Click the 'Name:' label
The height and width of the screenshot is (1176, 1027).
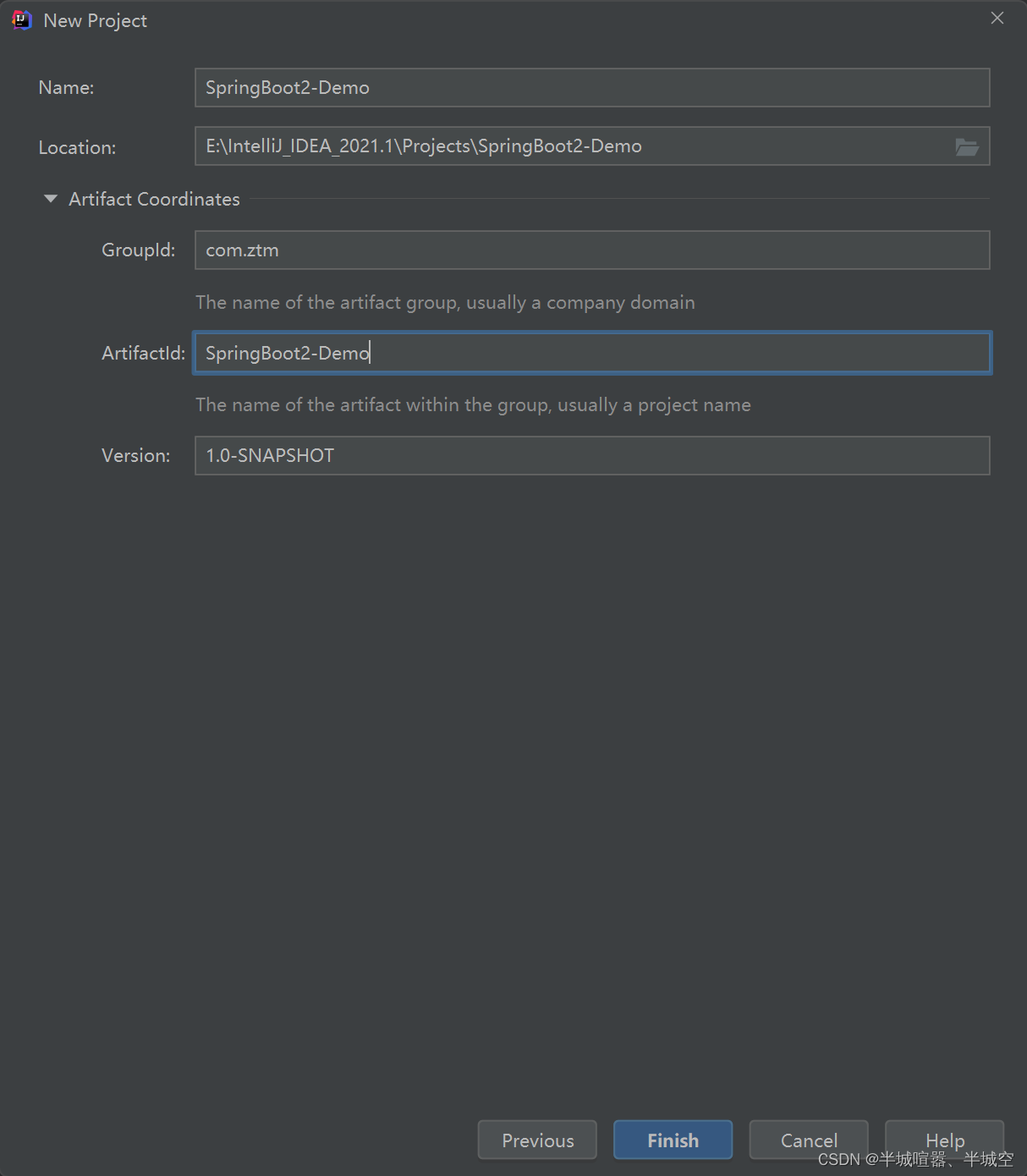66,88
